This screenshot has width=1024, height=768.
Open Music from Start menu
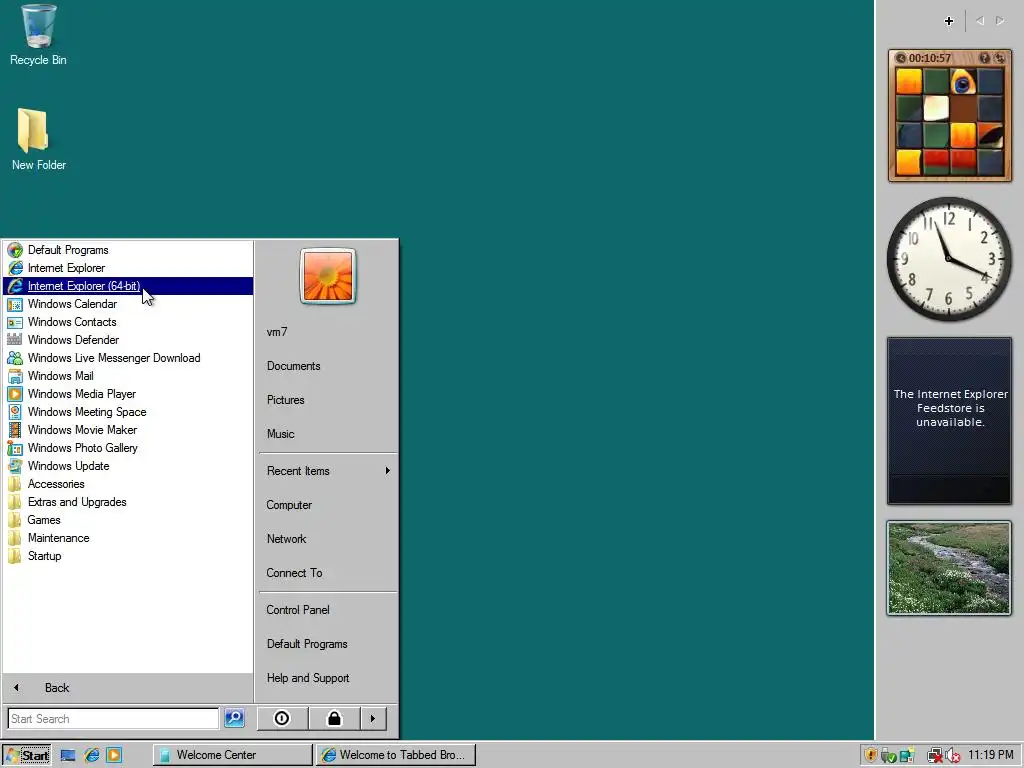pyautogui.click(x=327, y=434)
